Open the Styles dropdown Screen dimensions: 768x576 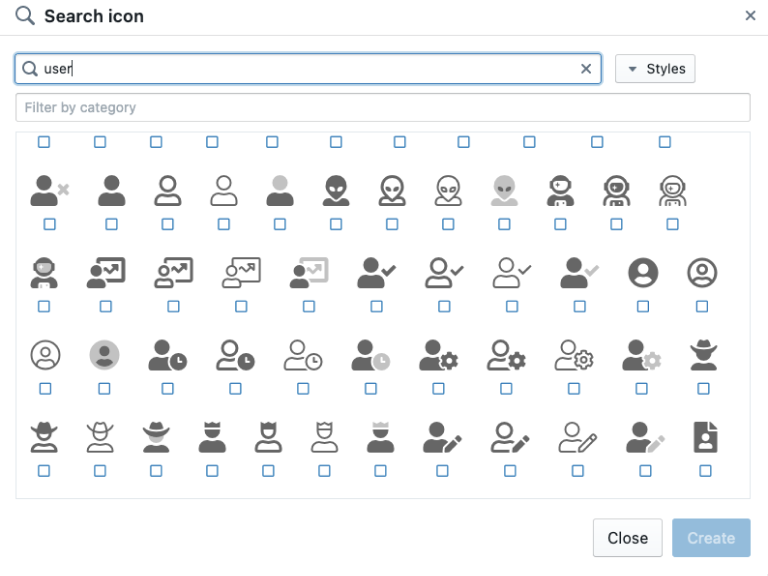[x=655, y=69]
